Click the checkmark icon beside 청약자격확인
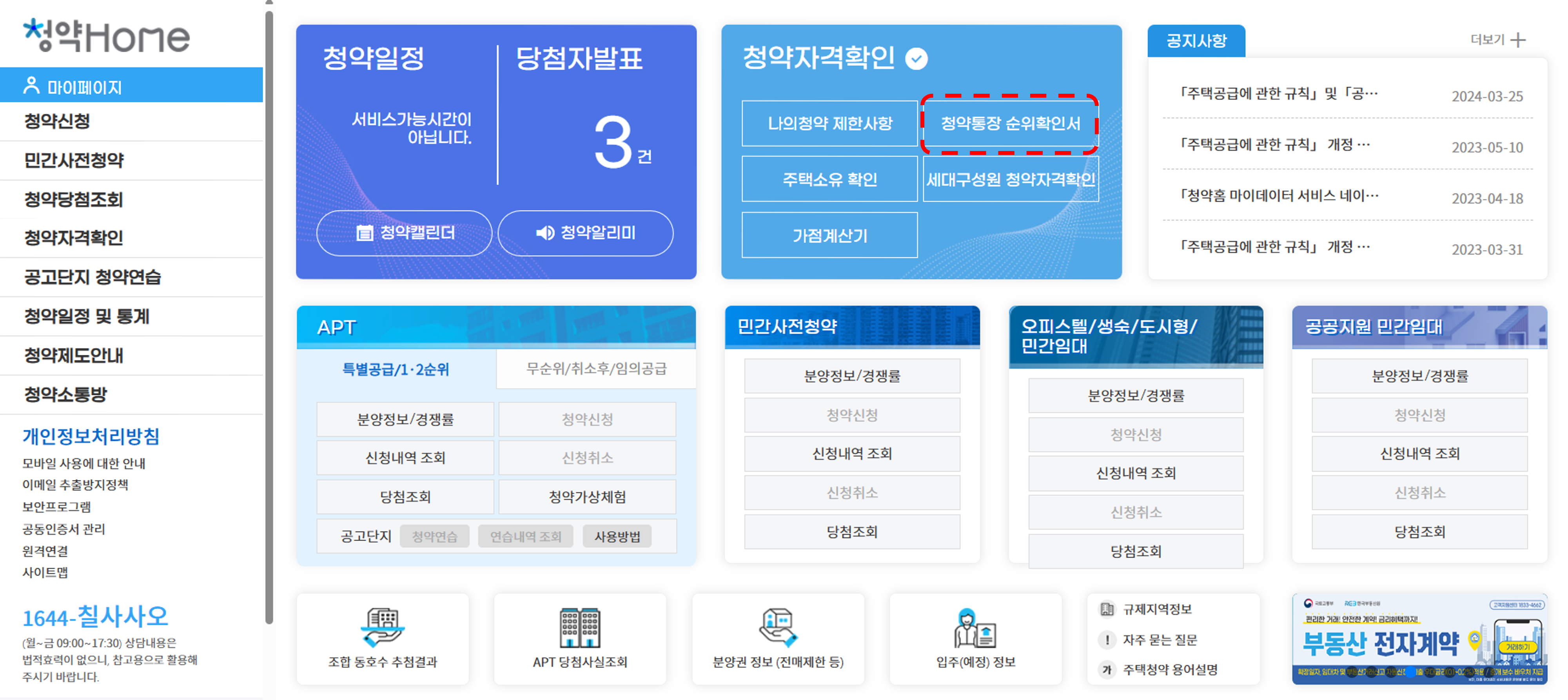1568x700 pixels. (x=916, y=59)
